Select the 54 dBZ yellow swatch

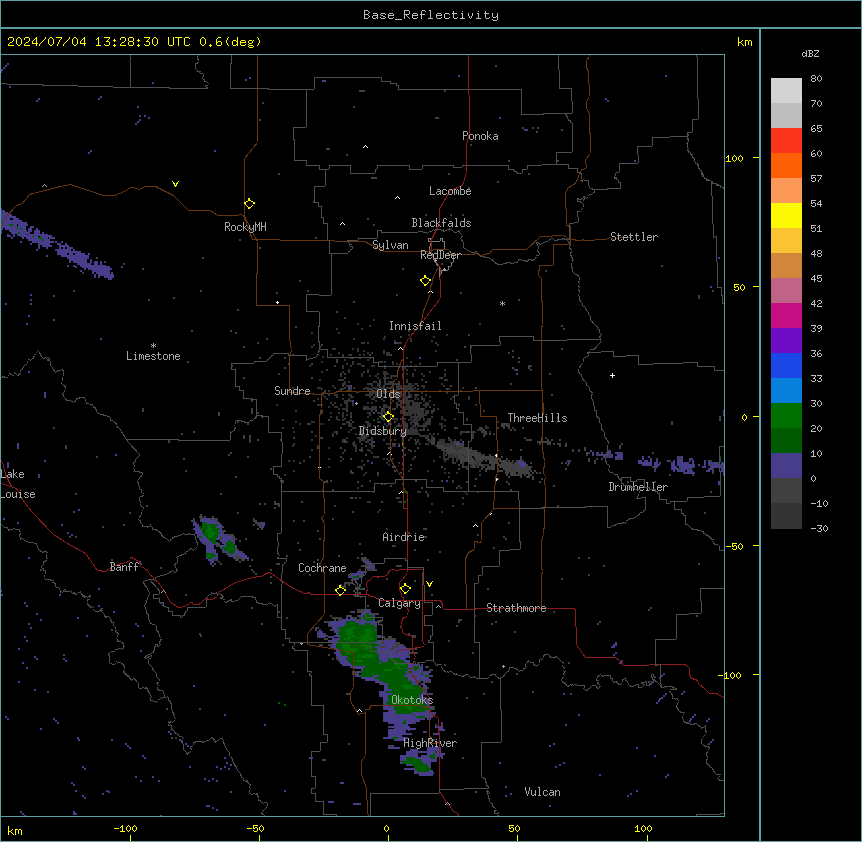[x=786, y=215]
